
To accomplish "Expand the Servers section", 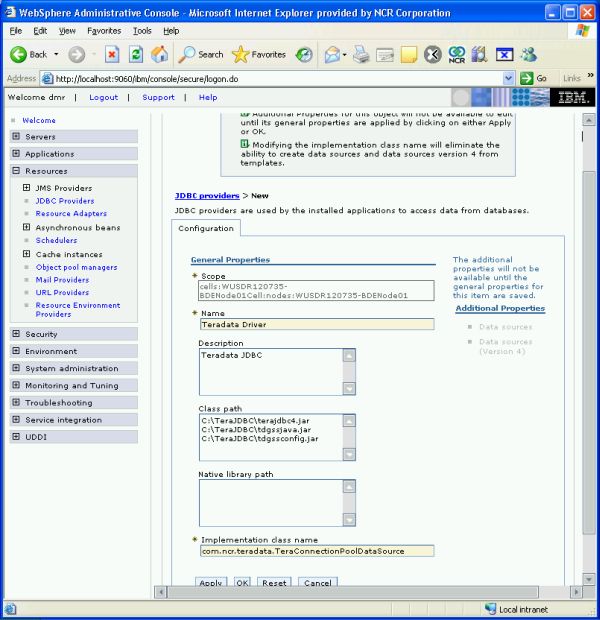I will [x=16, y=136].
